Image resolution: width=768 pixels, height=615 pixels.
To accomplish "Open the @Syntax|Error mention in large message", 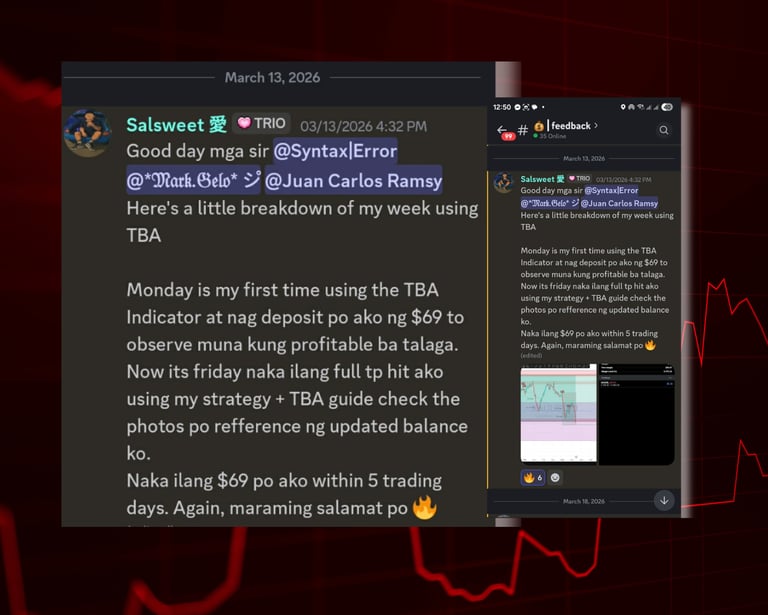I will [336, 151].
